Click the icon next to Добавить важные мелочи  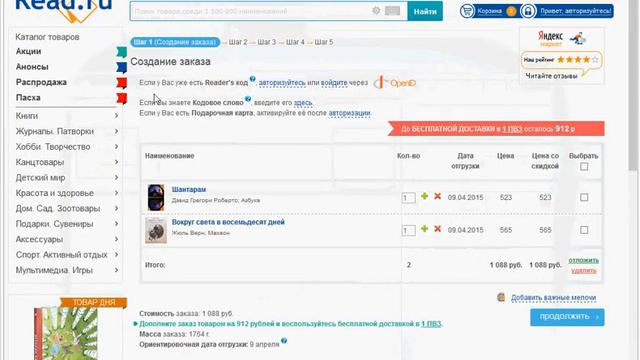coord(501,297)
